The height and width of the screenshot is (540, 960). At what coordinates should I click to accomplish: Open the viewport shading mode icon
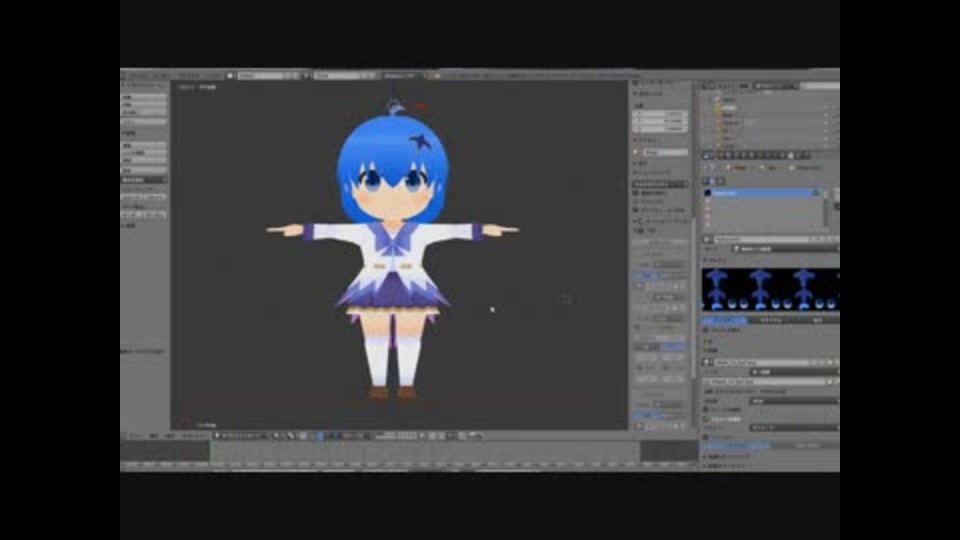pyautogui.click(x=276, y=436)
